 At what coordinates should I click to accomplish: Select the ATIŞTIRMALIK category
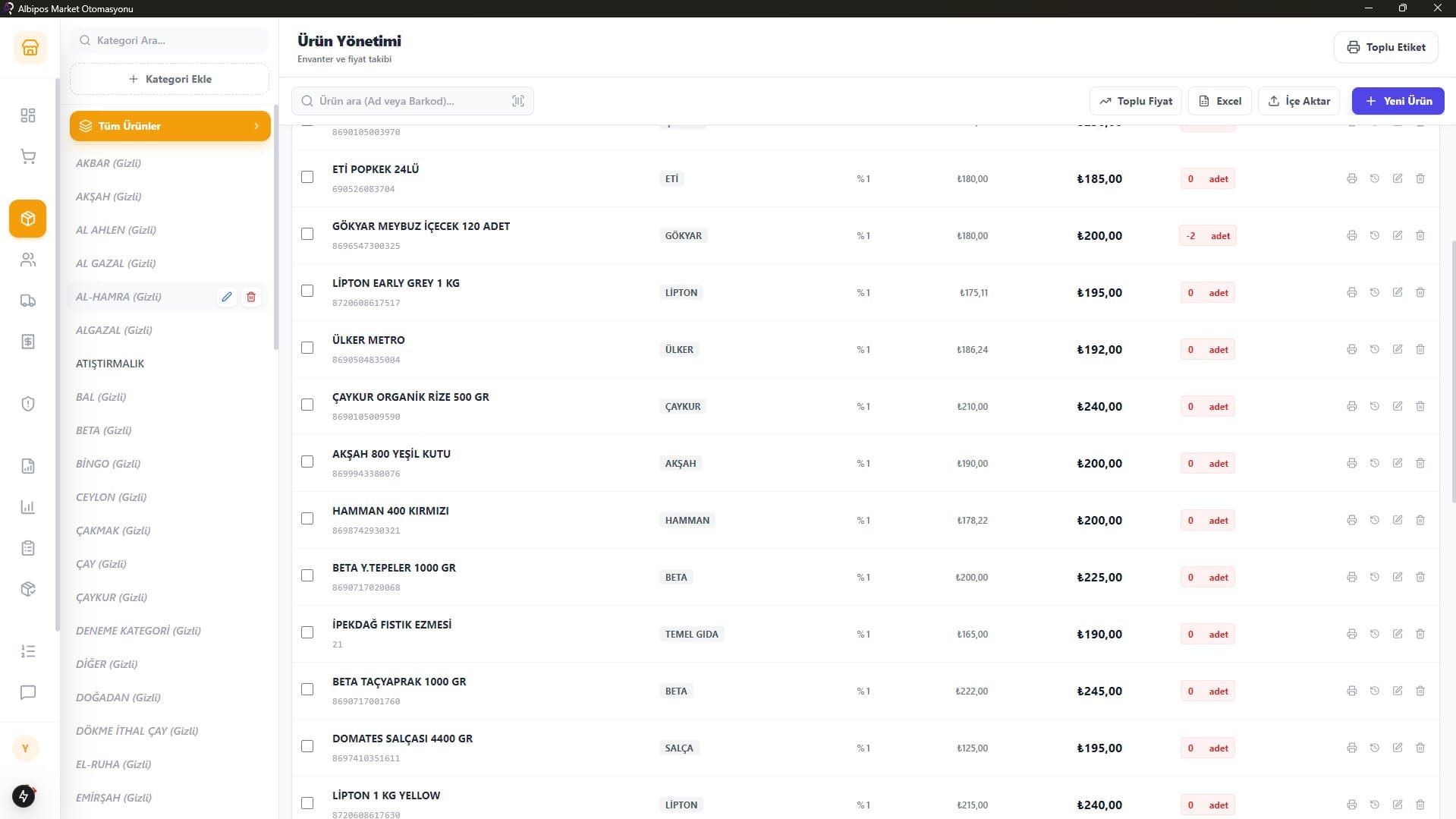click(x=110, y=364)
